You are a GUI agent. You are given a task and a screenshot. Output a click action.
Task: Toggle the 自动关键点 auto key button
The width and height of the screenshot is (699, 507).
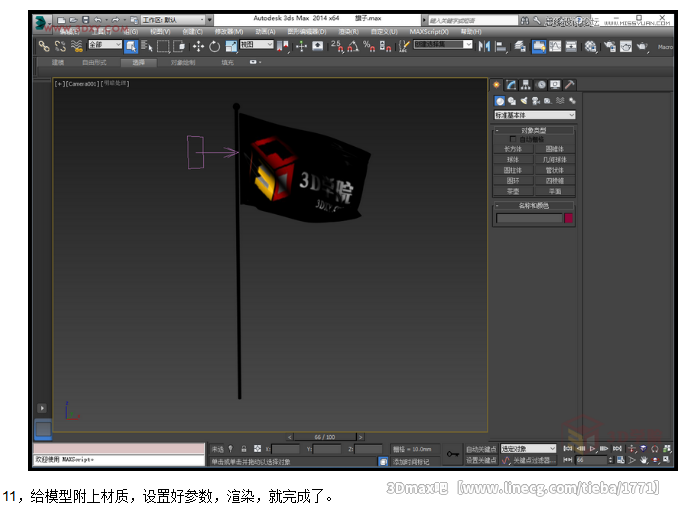pyautogui.click(x=481, y=449)
